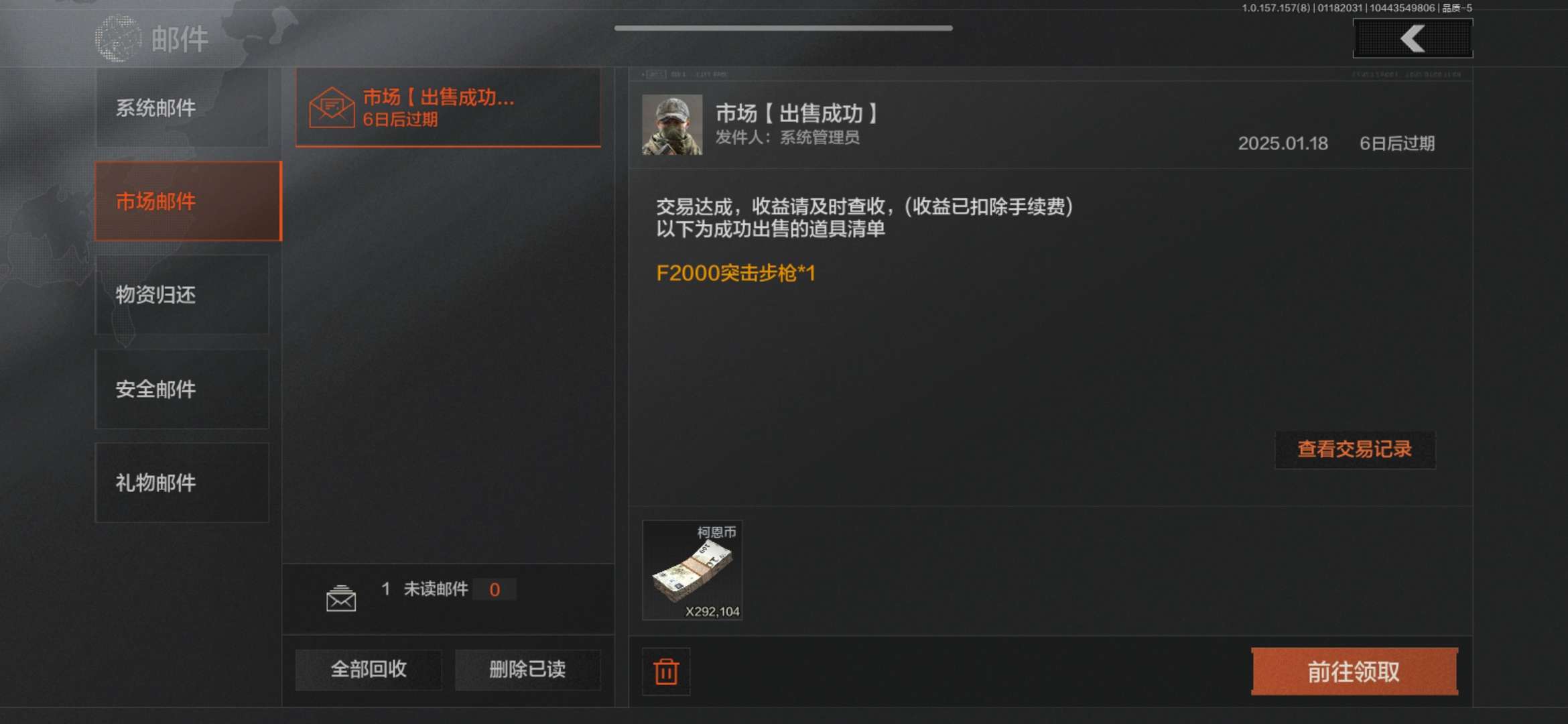Image resolution: width=1568 pixels, height=724 pixels.
Task: Select the 市场邮件 tab
Action: click(x=188, y=201)
